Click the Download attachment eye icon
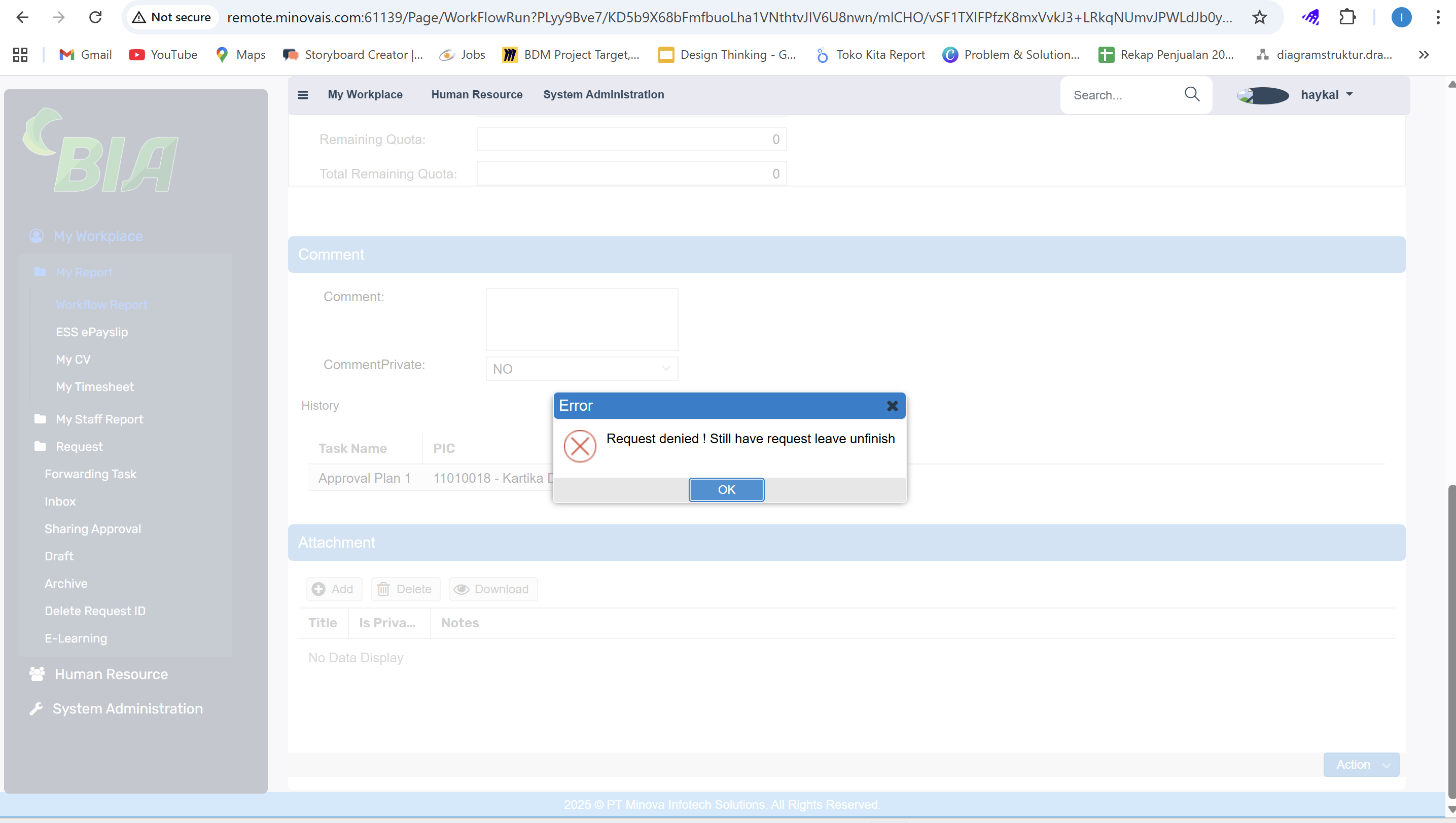This screenshot has width=1456, height=823. 462,589
